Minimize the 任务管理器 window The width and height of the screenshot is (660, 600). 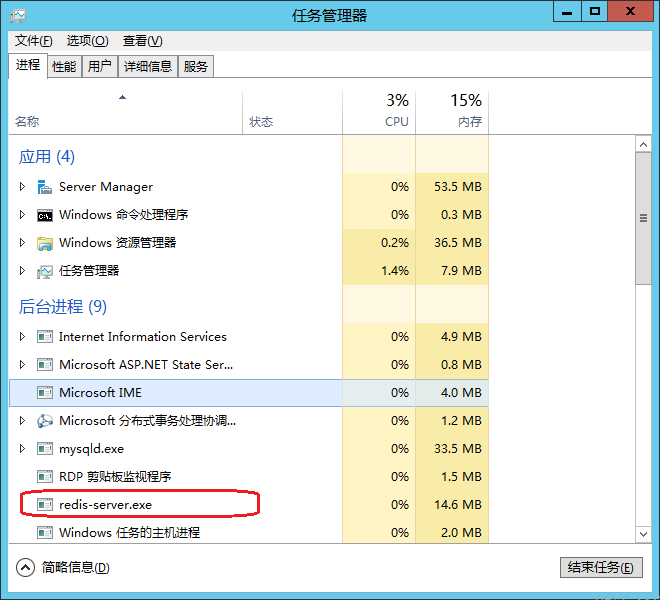coord(567,11)
